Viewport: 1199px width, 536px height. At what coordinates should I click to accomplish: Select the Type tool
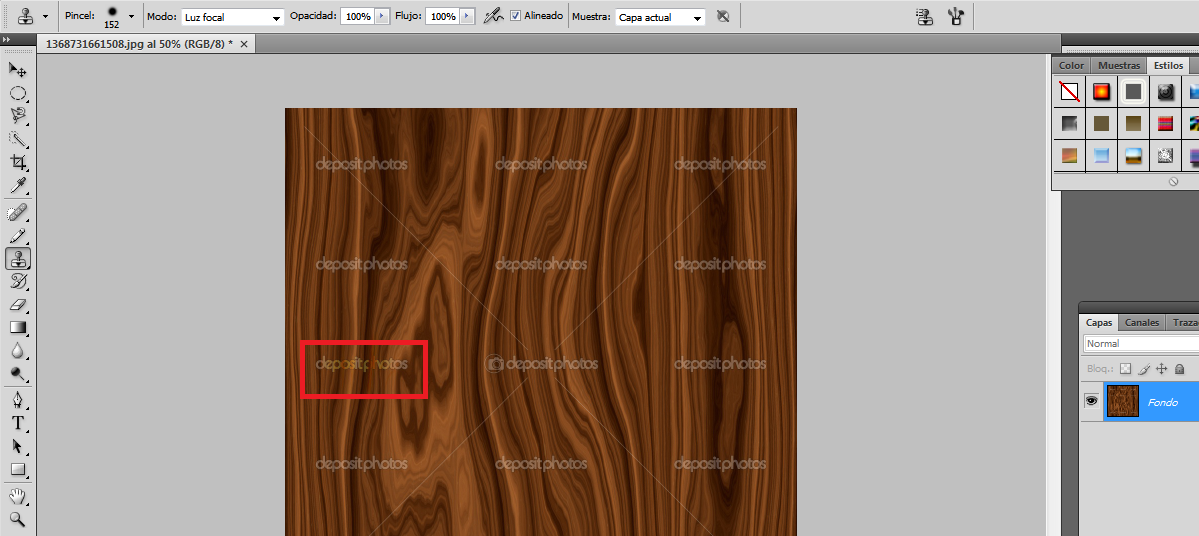(18, 423)
